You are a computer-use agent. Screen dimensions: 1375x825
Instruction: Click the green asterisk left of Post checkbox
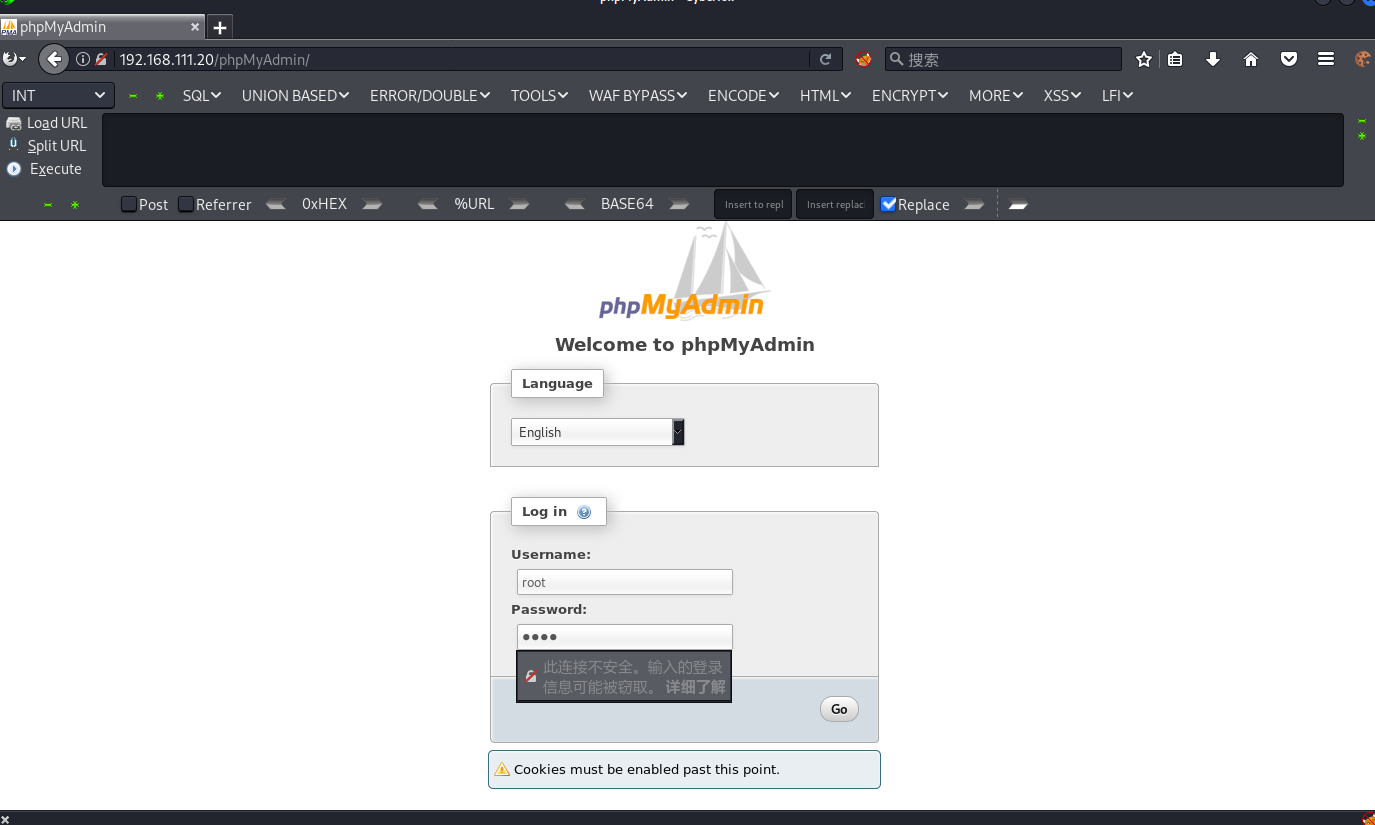(75, 205)
